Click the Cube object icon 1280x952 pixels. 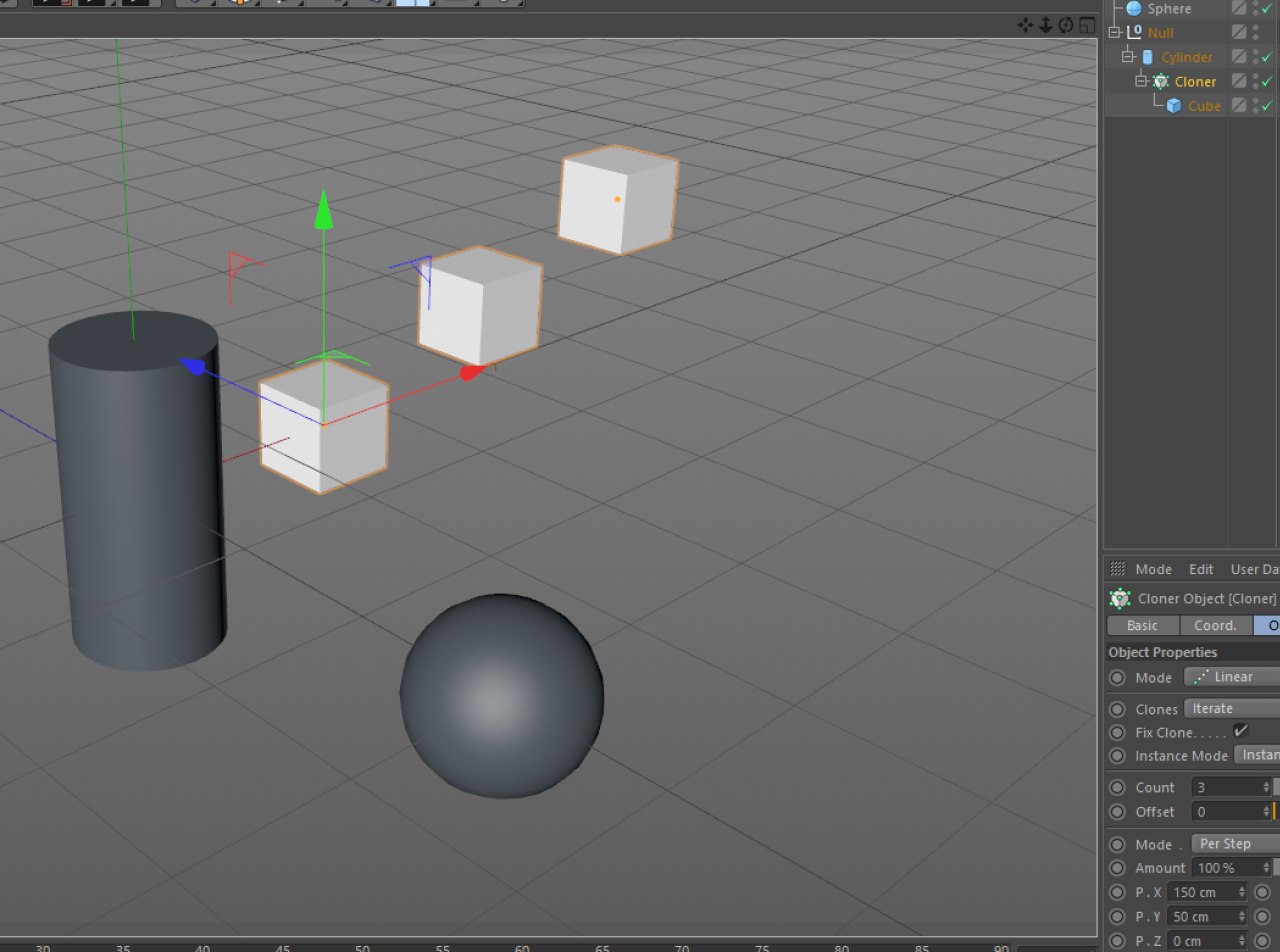tap(1174, 106)
